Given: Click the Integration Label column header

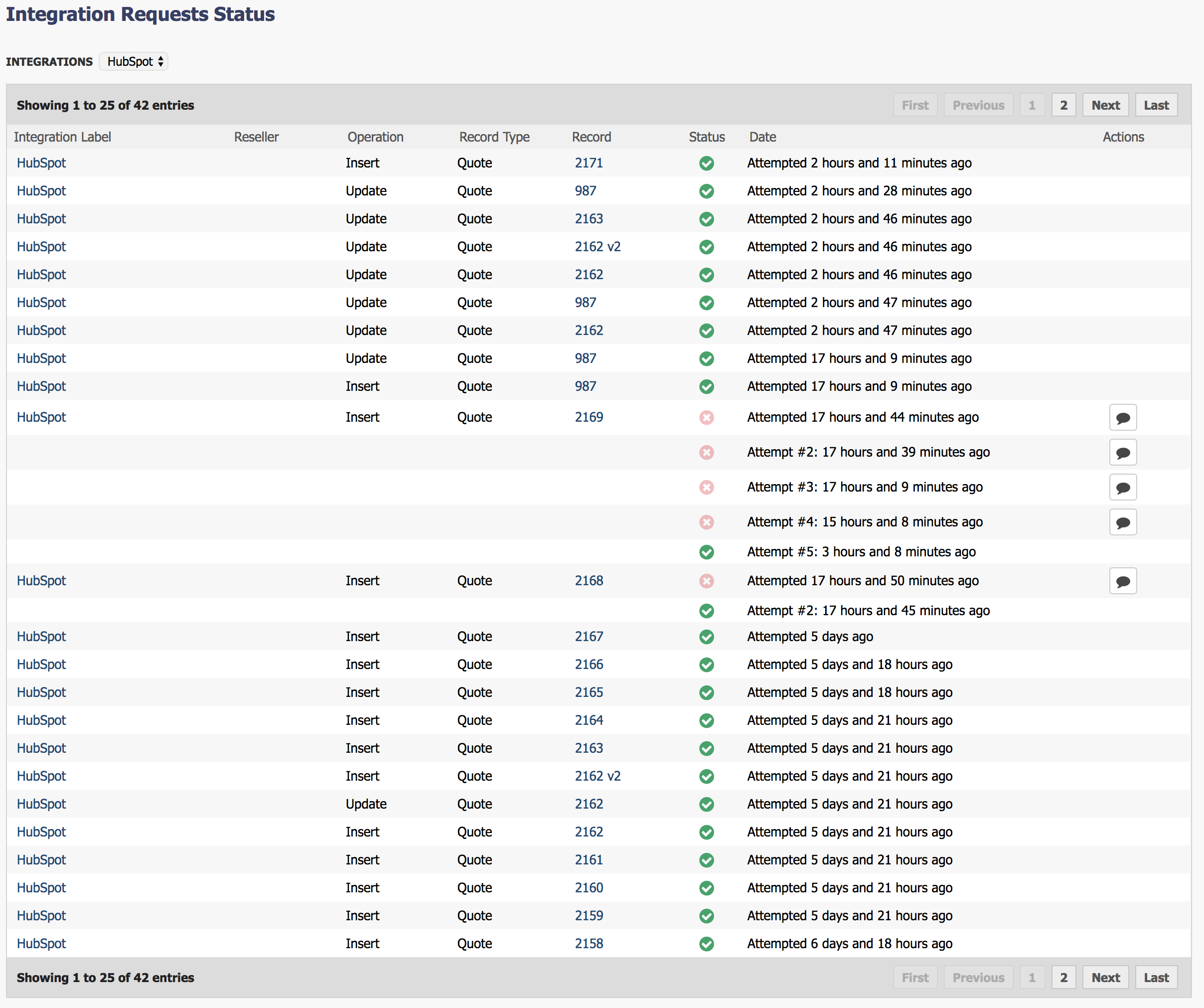Looking at the screenshot, I should coord(62,137).
